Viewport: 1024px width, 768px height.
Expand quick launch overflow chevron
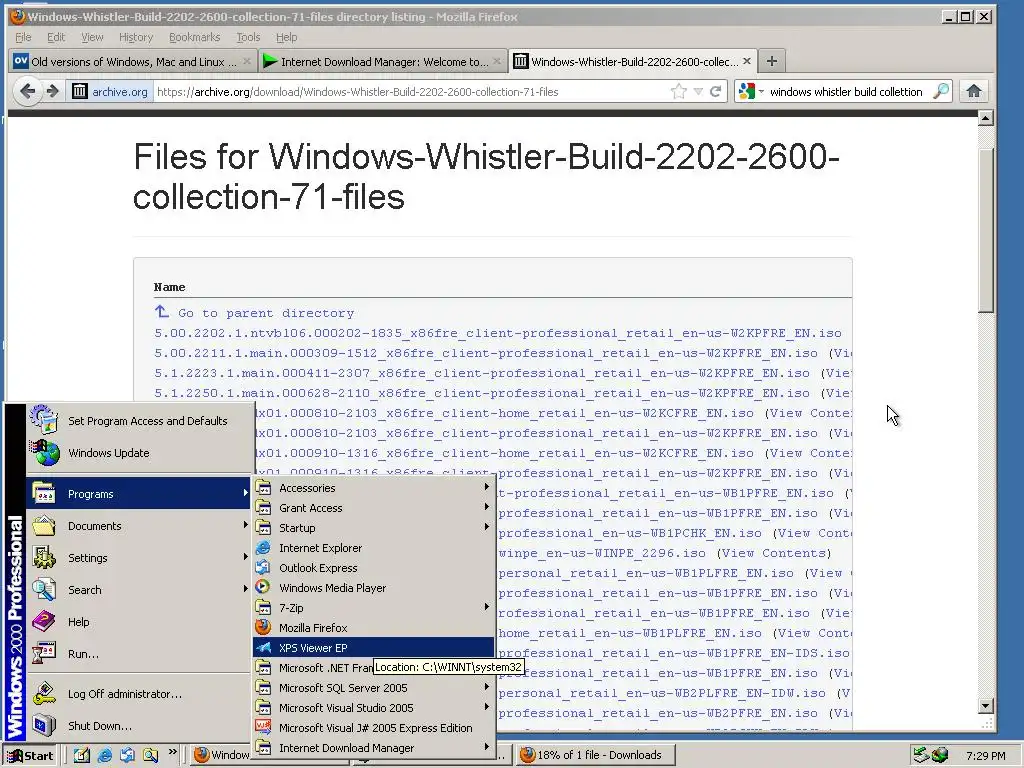(172, 752)
